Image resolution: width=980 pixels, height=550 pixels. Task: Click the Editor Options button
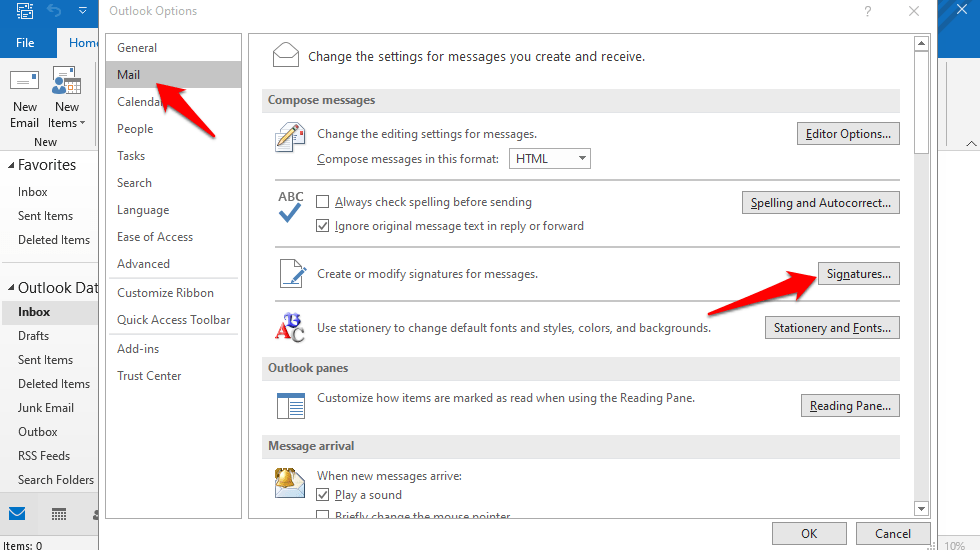(x=848, y=134)
